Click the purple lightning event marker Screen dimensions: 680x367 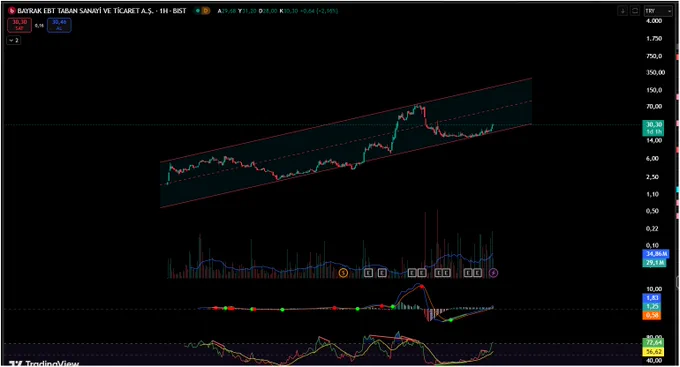click(x=494, y=273)
